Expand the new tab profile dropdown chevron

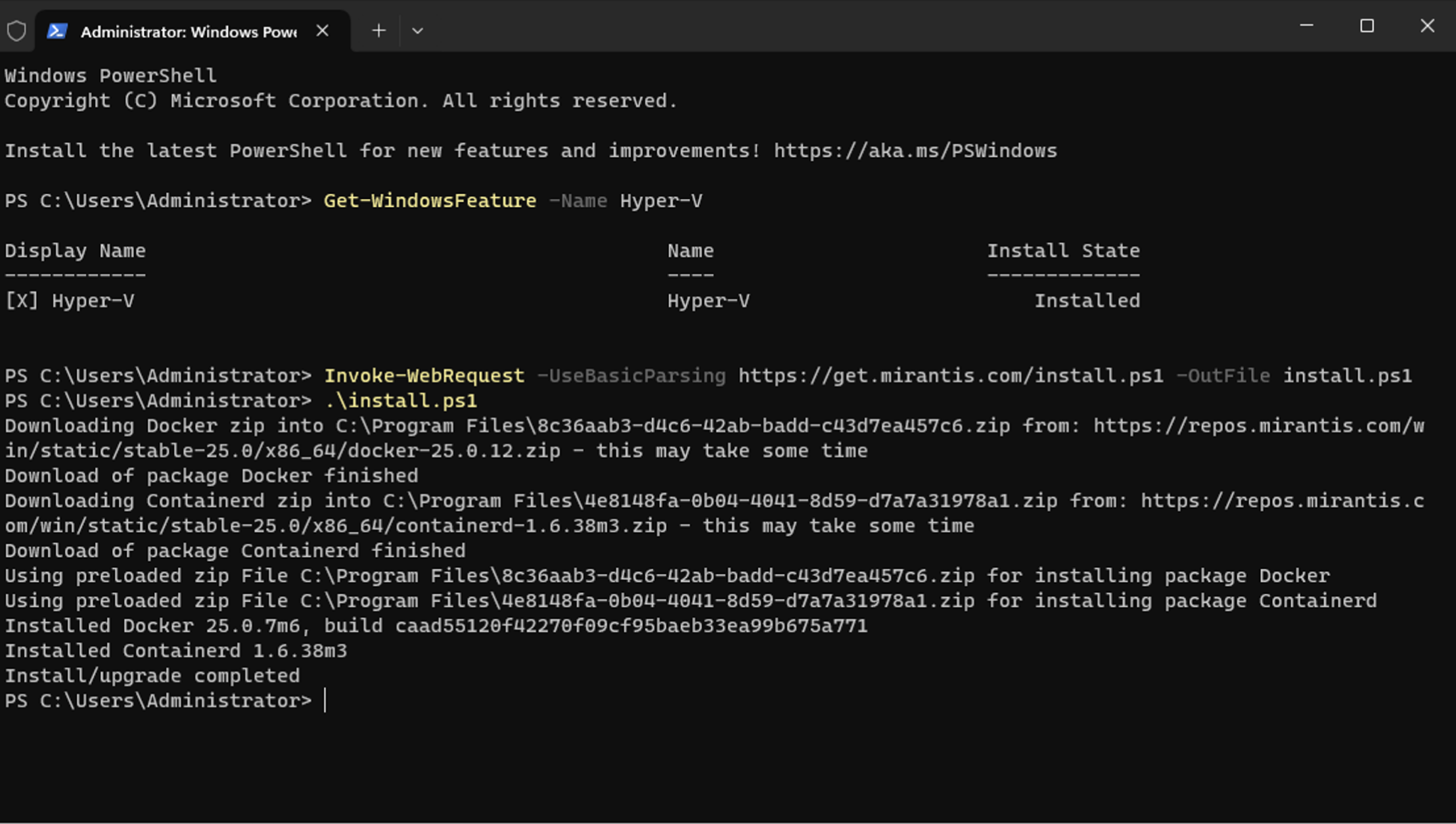(x=417, y=30)
